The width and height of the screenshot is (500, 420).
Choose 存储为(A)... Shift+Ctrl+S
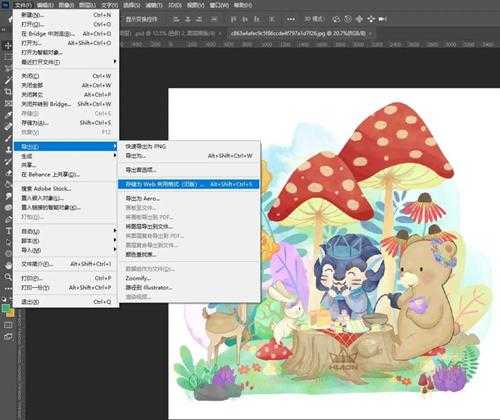[x=66, y=123]
